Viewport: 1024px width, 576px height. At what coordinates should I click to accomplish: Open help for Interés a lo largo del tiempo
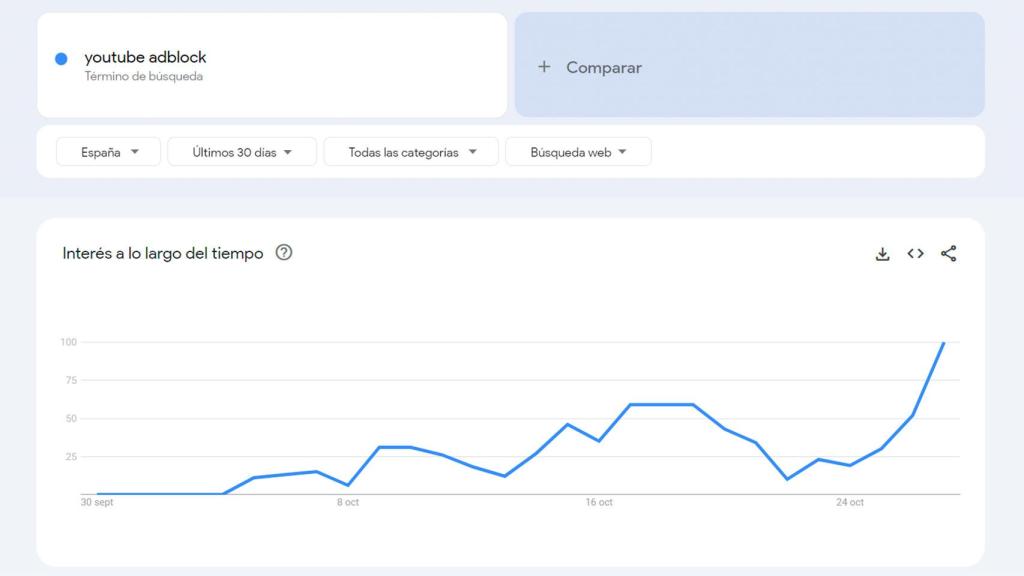coord(283,252)
